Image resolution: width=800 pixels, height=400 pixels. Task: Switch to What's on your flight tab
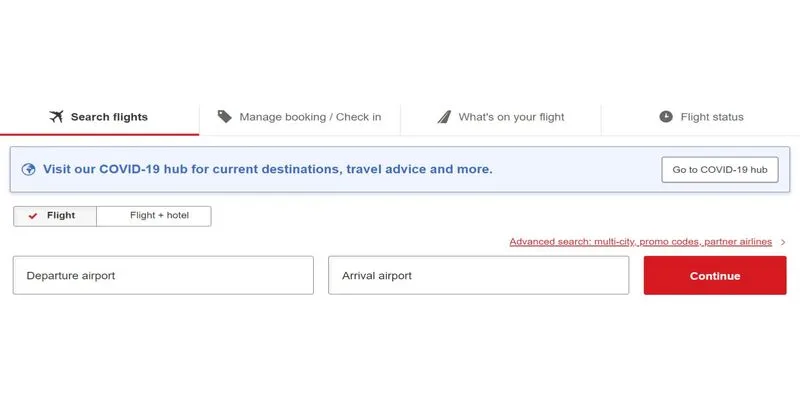(x=501, y=118)
